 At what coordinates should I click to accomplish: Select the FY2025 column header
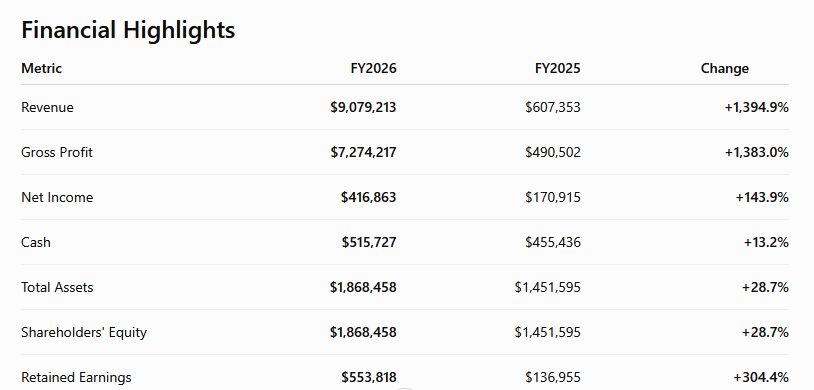(558, 69)
